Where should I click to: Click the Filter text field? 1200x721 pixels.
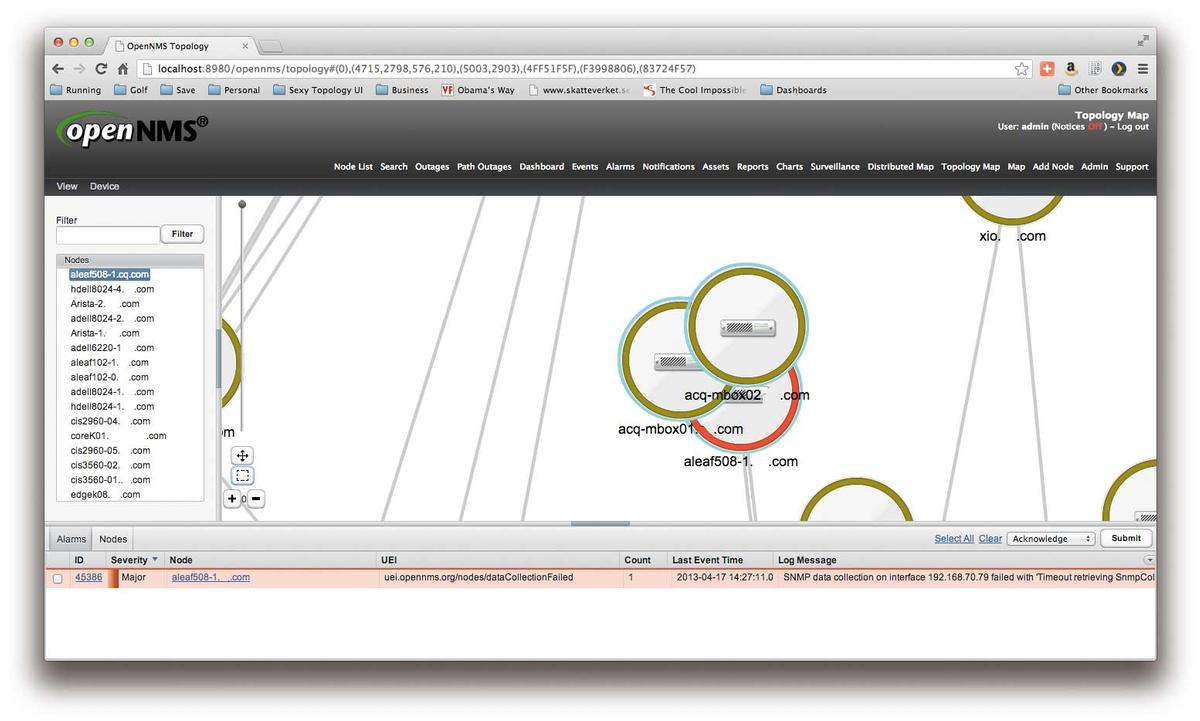click(108, 235)
